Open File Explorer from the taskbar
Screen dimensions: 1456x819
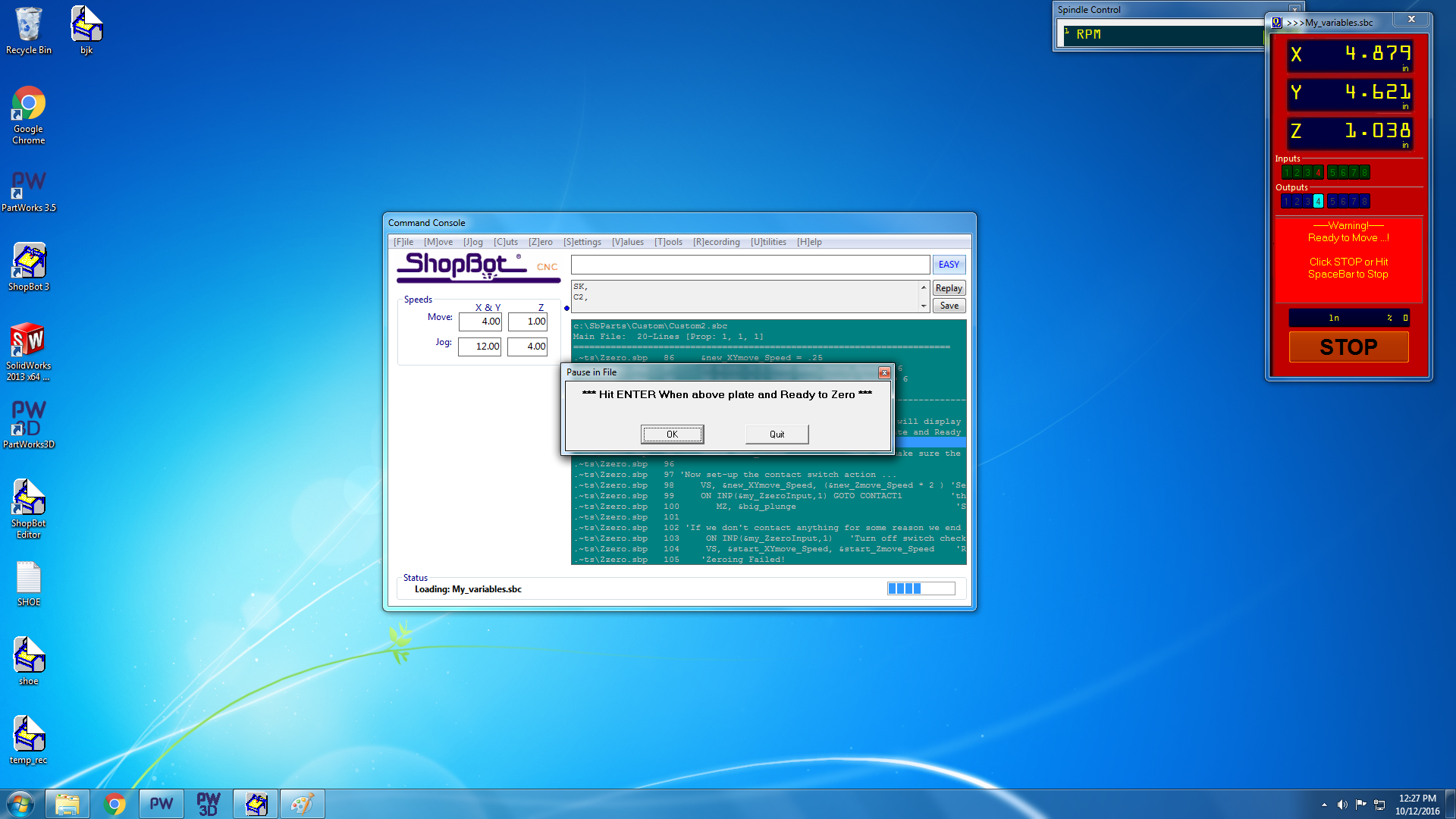(67, 804)
